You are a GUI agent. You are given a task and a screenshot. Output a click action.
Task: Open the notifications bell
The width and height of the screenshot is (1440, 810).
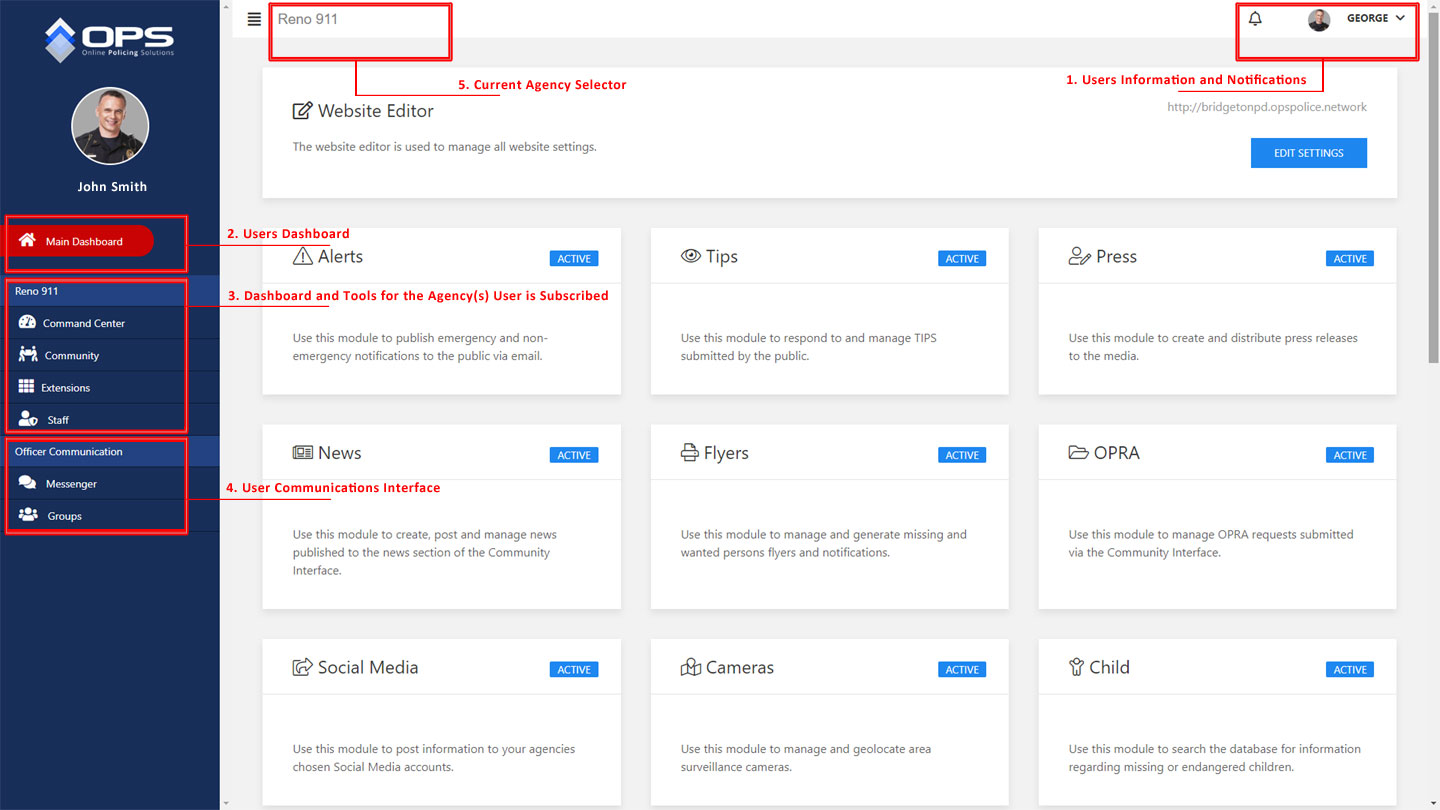click(1255, 19)
